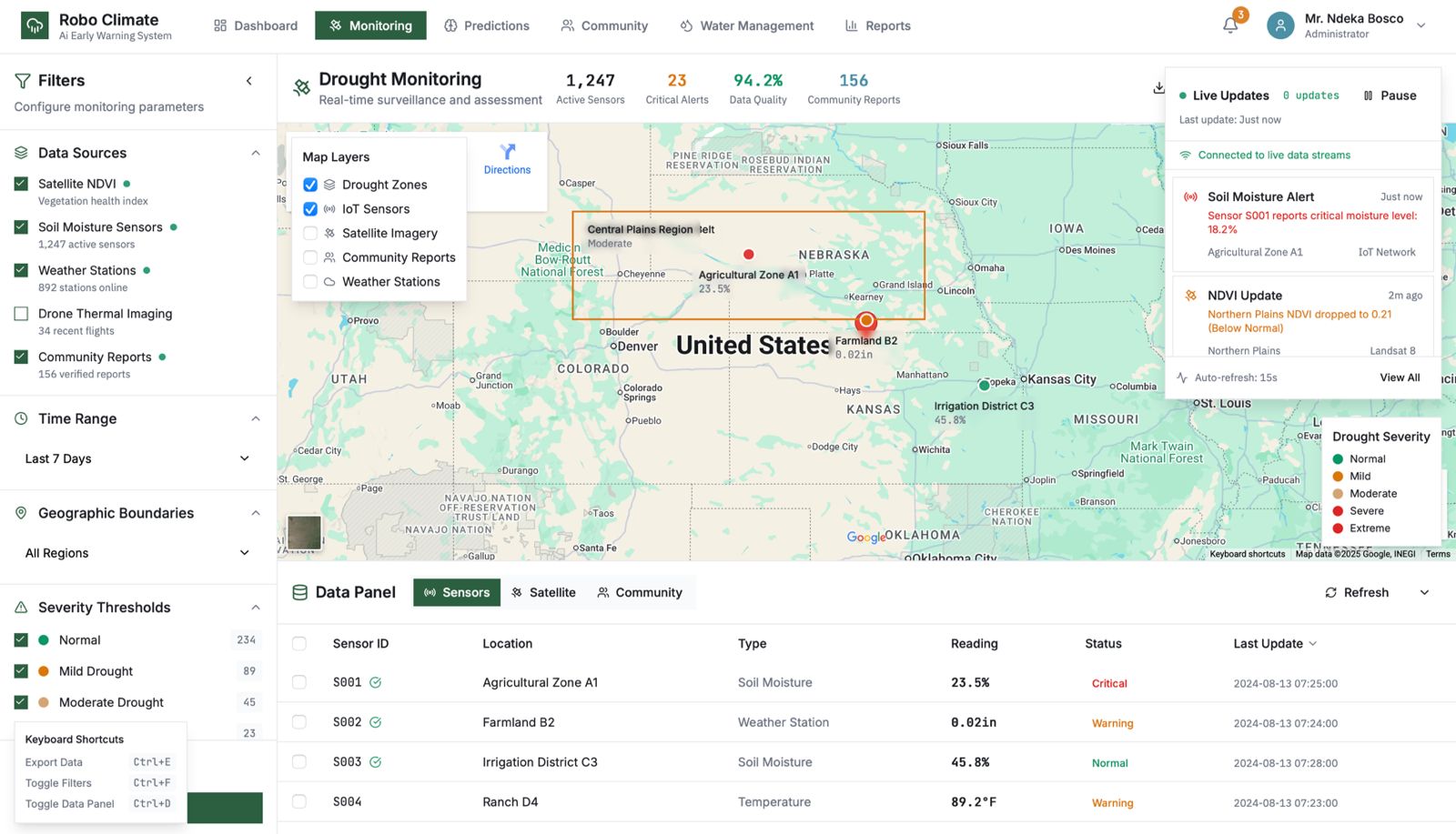
Task: Collapse the Time Range section
Action: point(256,418)
